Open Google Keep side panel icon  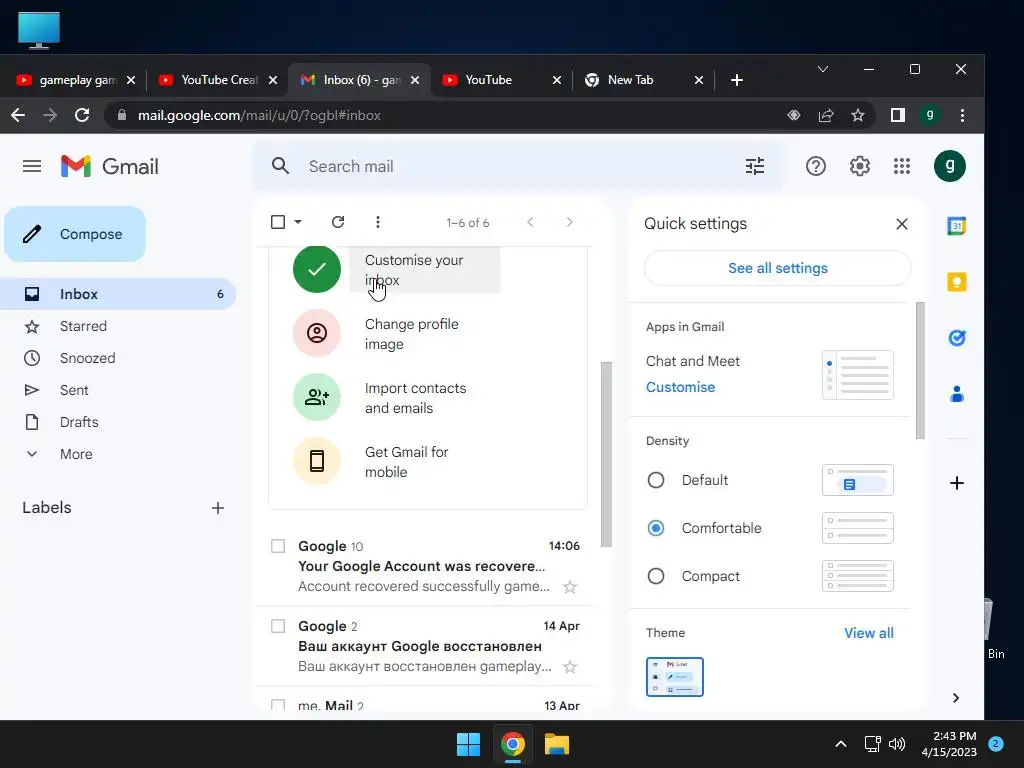click(957, 282)
